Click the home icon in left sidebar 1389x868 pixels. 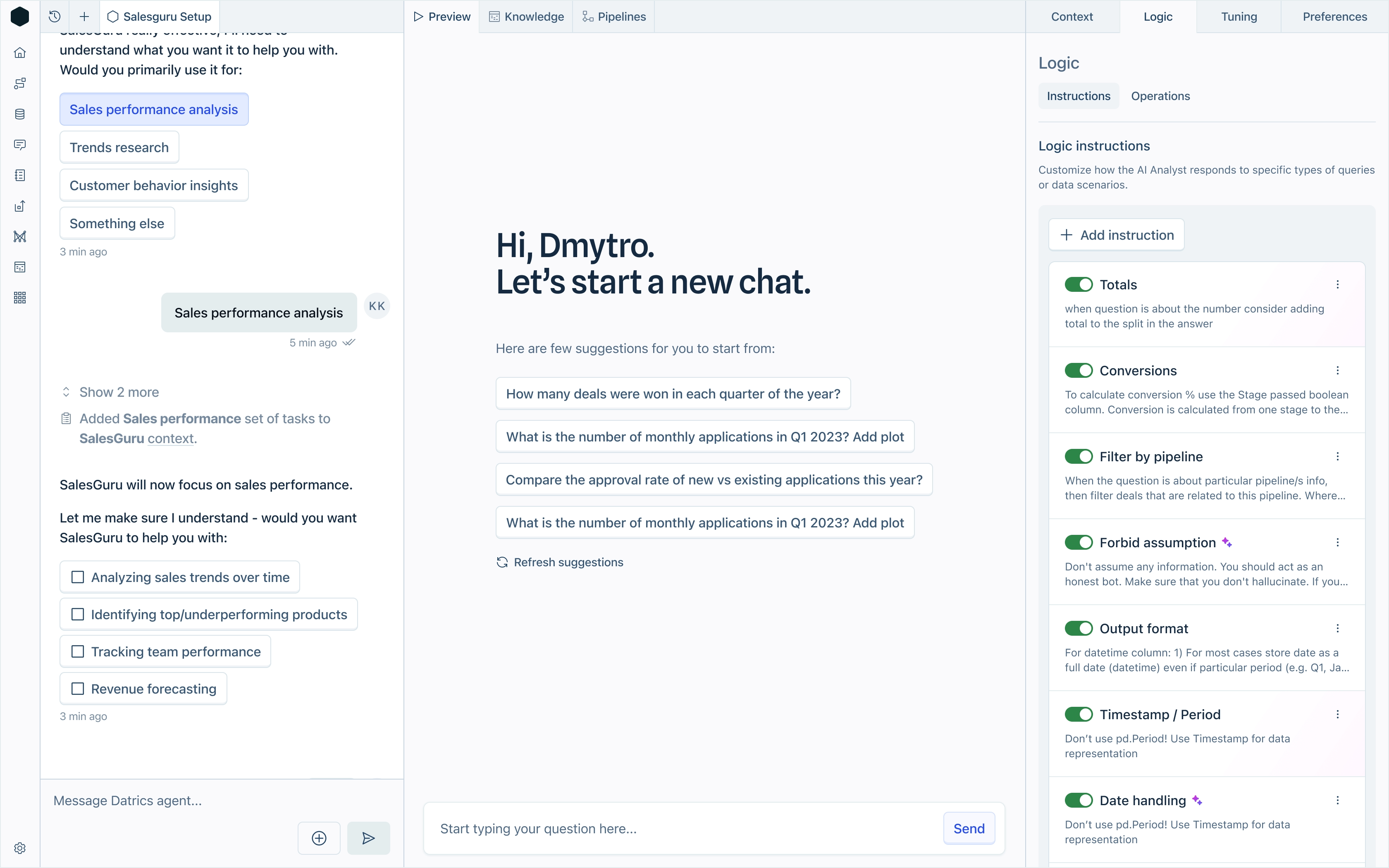click(x=20, y=53)
